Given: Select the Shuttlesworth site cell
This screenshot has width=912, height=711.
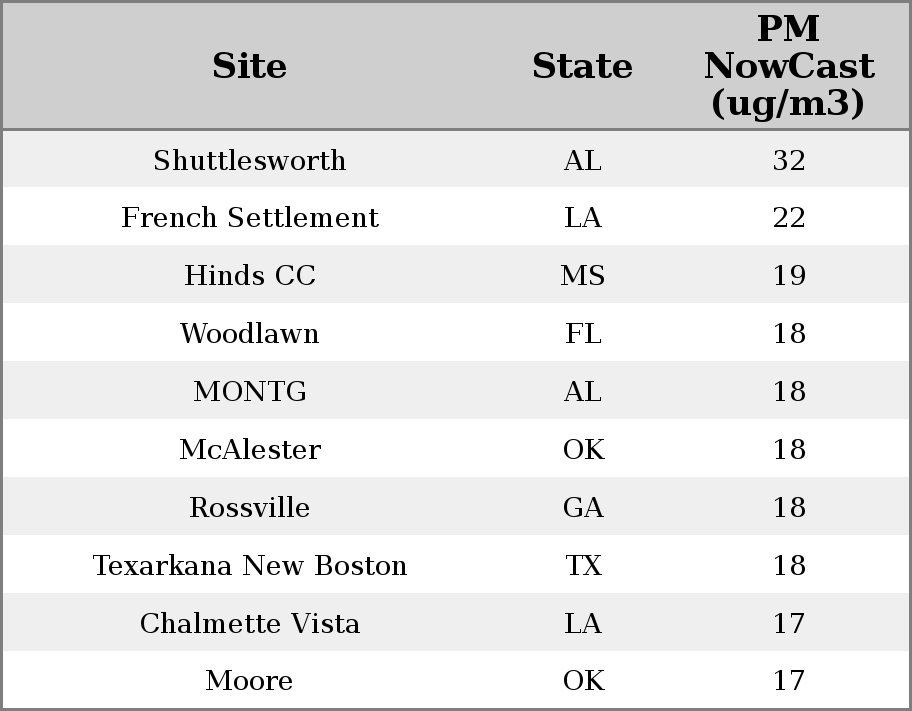Looking at the screenshot, I should [x=250, y=160].
